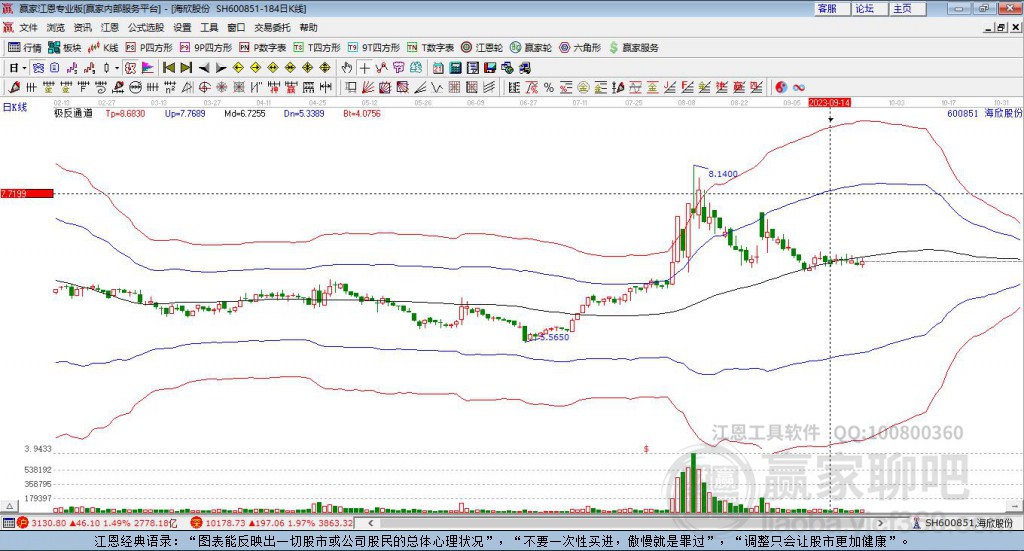Click the red target circle icon
1024x551 pixels.
click(x=204, y=87)
